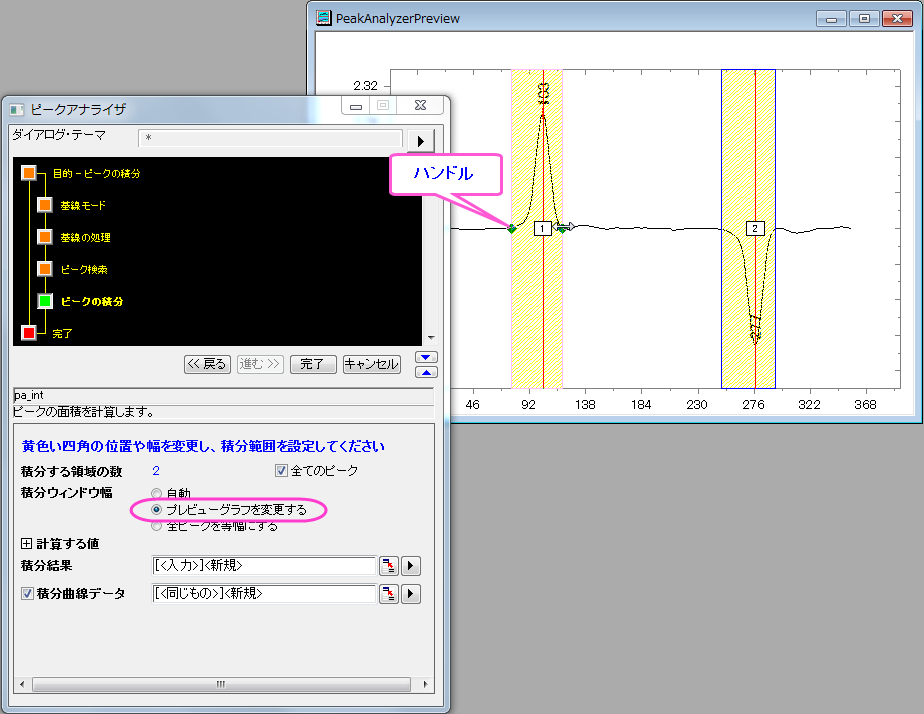
Task: Select 基線の処理 step label
Action: coord(85,237)
